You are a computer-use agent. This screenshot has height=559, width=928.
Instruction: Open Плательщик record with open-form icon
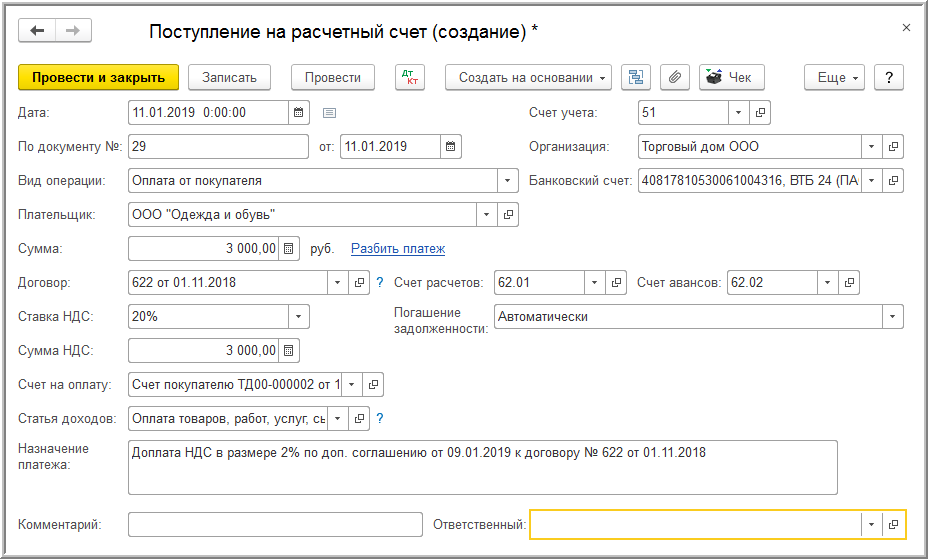tap(508, 214)
